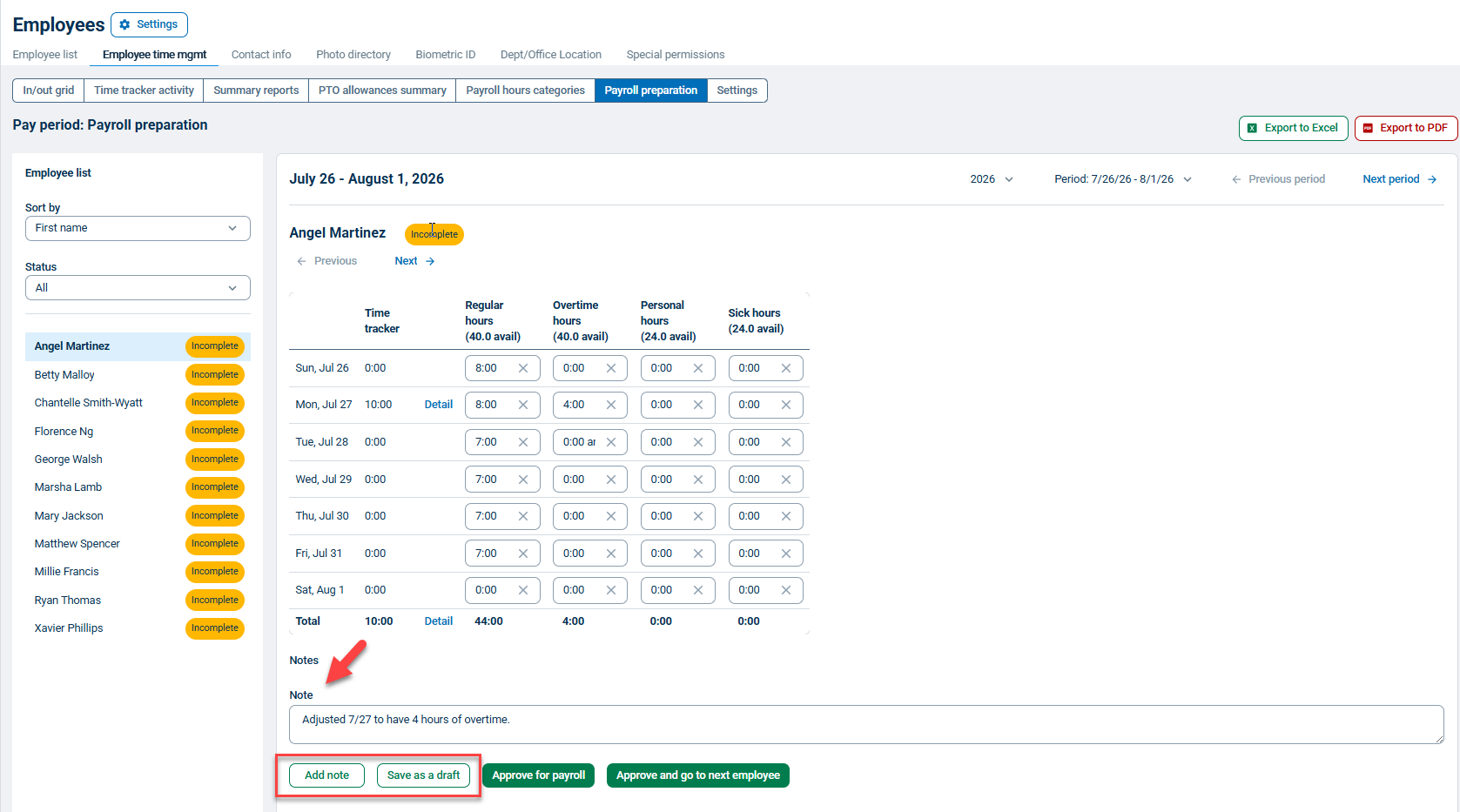Select Marsha Lamb in employee list
Viewport: 1460px width, 812px height.
click(138, 487)
